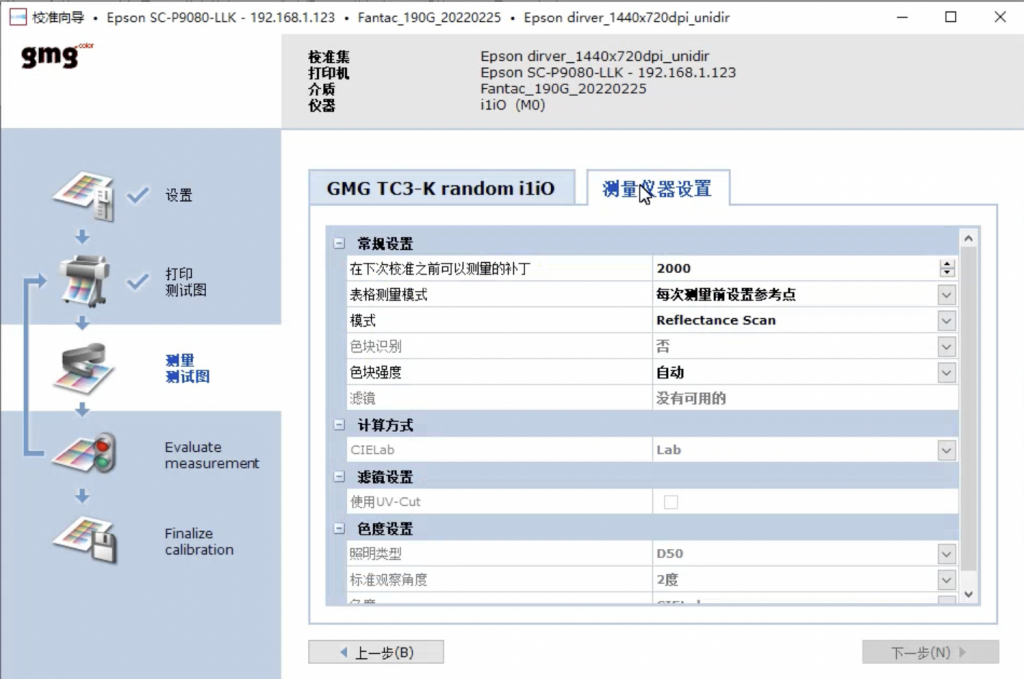Click the settings list scroll down arrow
This screenshot has height=679, width=1024.
[968, 594]
